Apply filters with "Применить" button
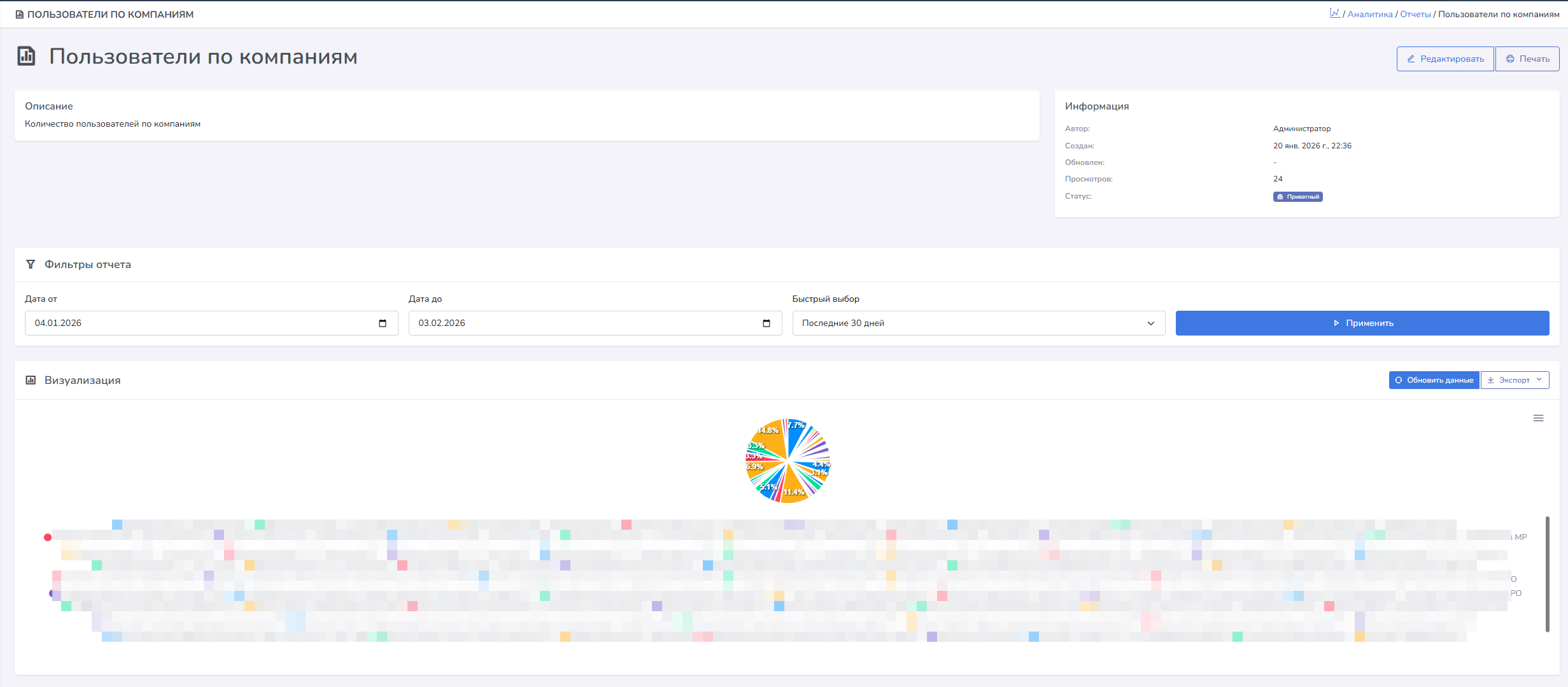The width and height of the screenshot is (1568, 687). click(x=1362, y=323)
